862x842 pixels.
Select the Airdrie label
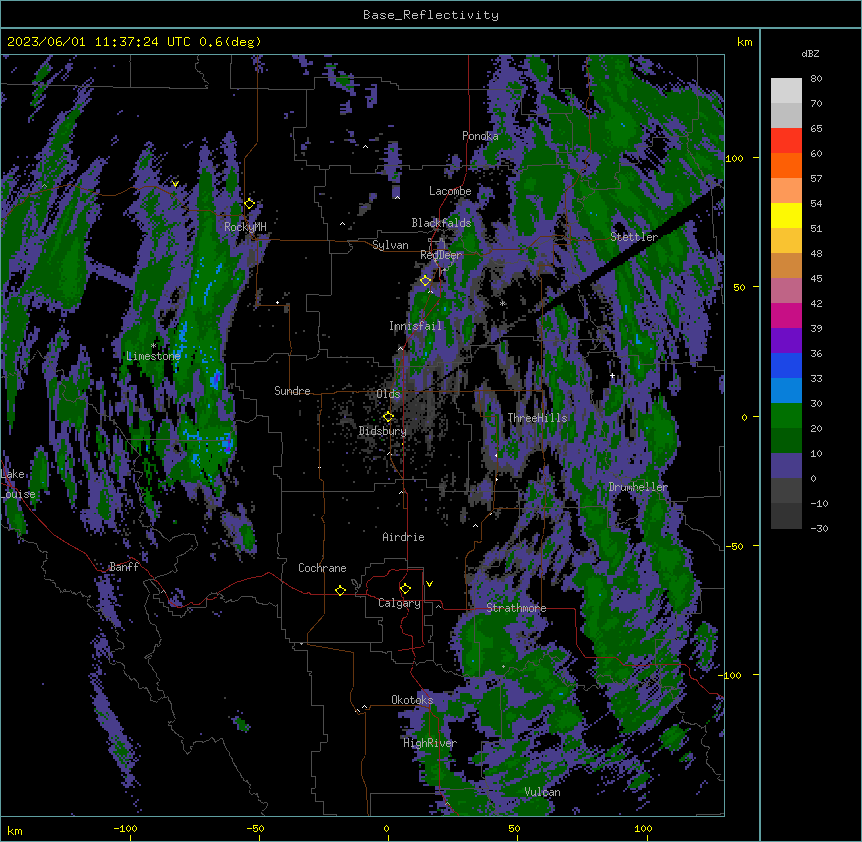click(404, 537)
